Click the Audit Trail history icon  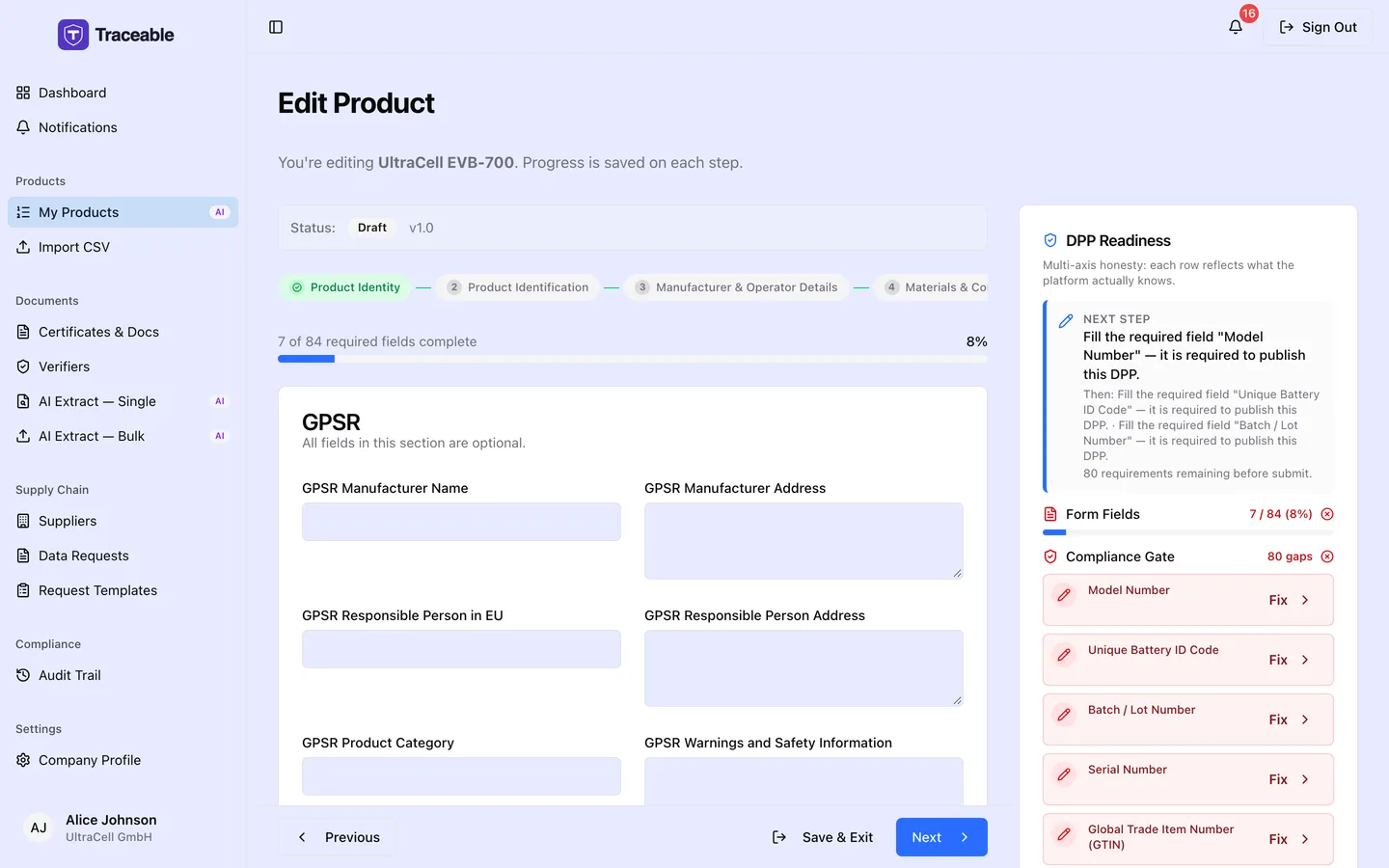(23, 675)
